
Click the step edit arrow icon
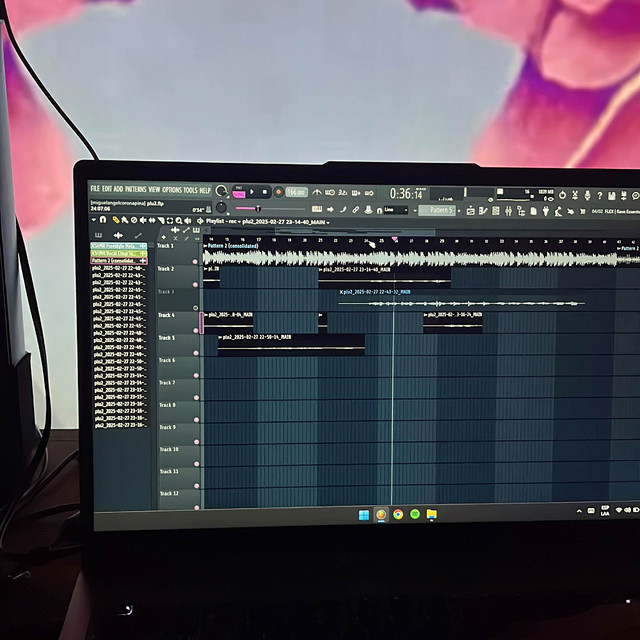coord(330,209)
